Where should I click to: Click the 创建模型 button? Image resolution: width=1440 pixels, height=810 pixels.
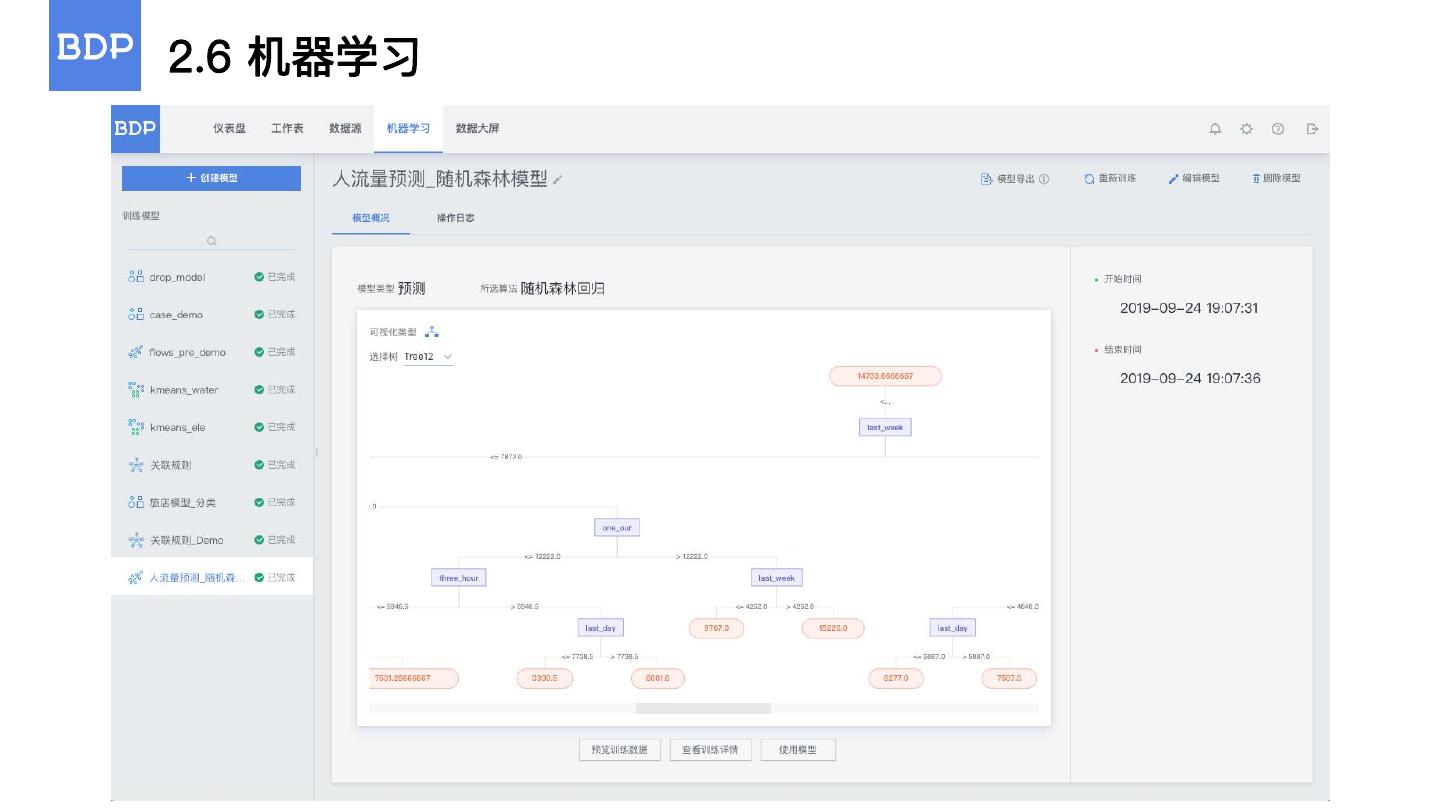(x=211, y=178)
